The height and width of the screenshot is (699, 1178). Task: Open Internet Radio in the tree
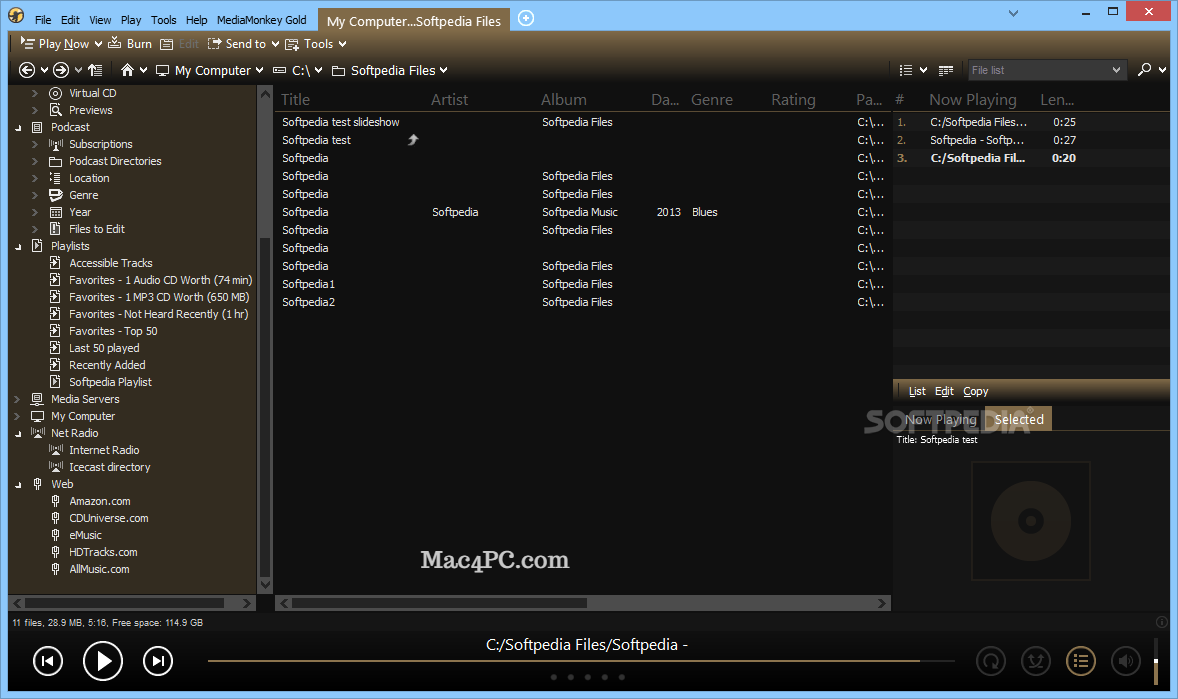[104, 450]
